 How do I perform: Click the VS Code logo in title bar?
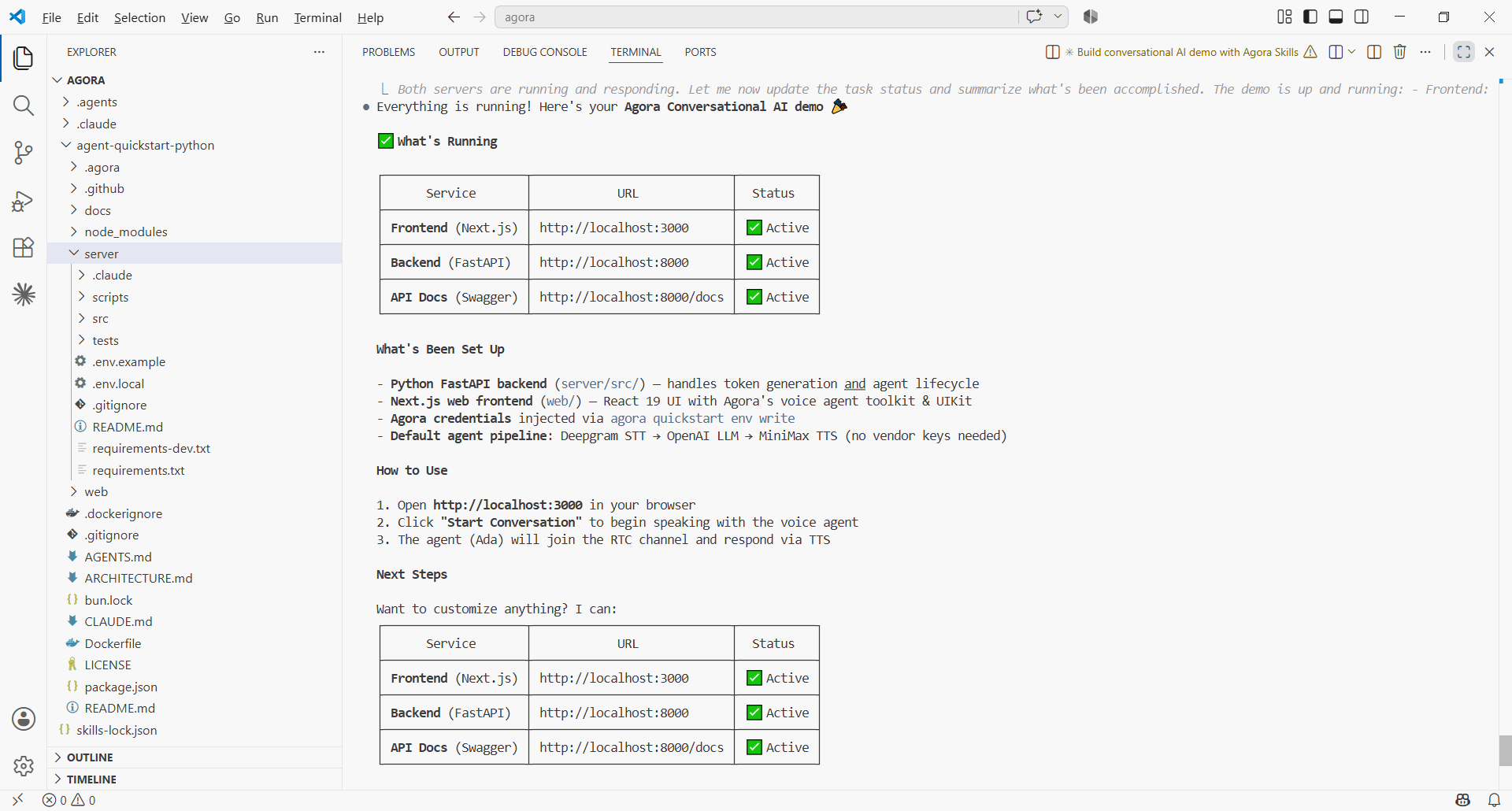17,17
